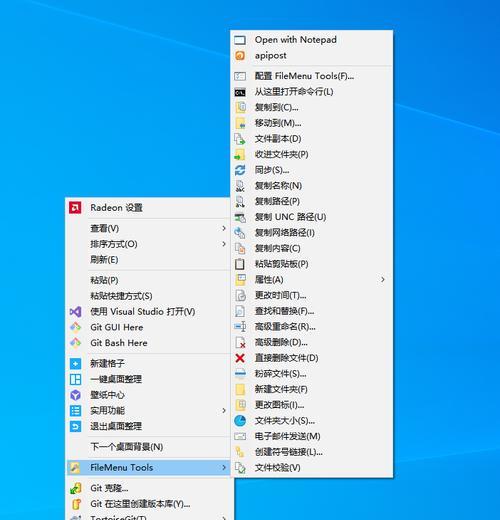Image resolution: width=500 pixels, height=520 pixels.
Task: Click the red Radeon 设置 icon
Action: [x=75, y=207]
